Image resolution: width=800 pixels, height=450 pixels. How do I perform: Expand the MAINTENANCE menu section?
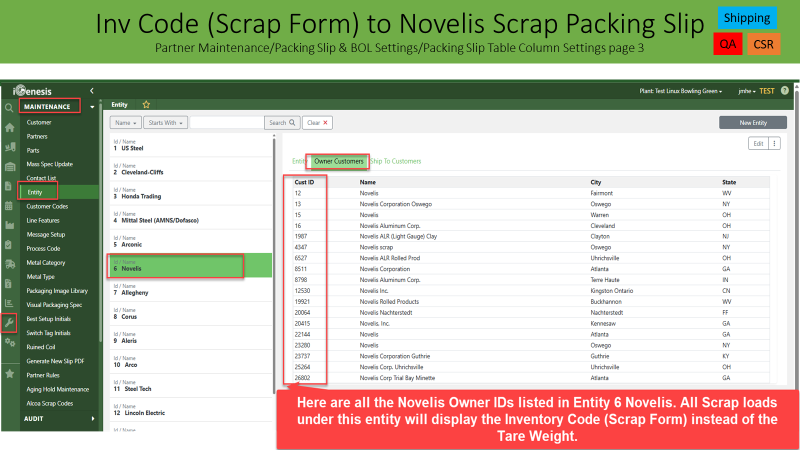[58, 107]
